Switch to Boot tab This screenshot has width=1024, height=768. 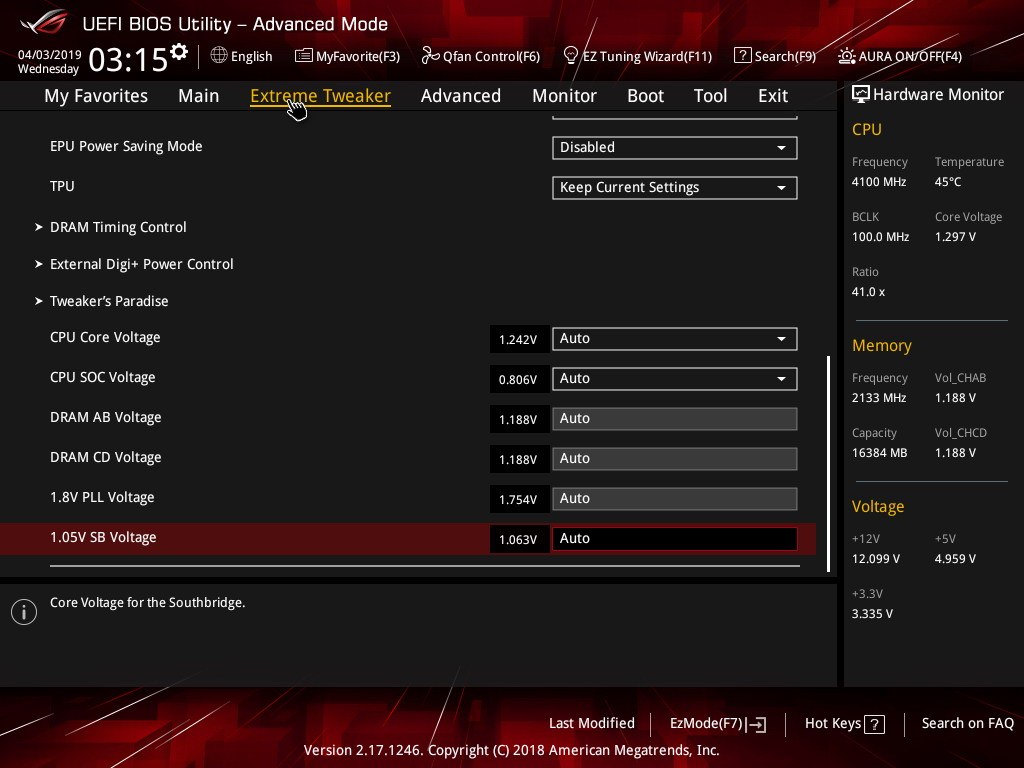pyautogui.click(x=645, y=96)
